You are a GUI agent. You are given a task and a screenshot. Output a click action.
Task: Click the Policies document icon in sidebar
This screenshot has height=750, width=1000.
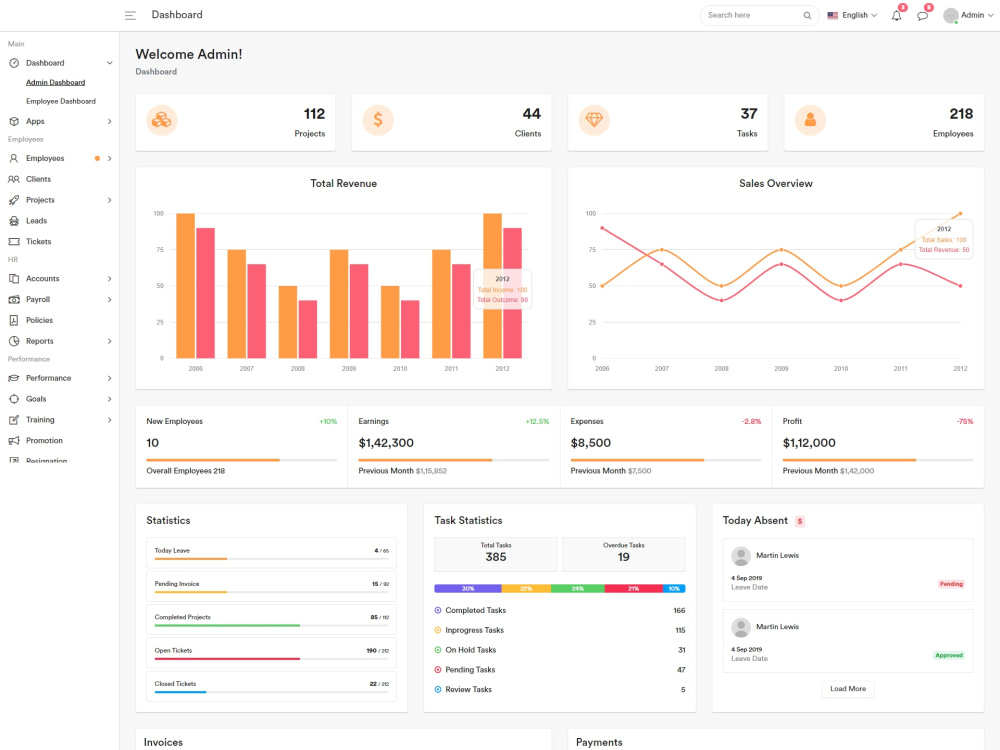14,320
